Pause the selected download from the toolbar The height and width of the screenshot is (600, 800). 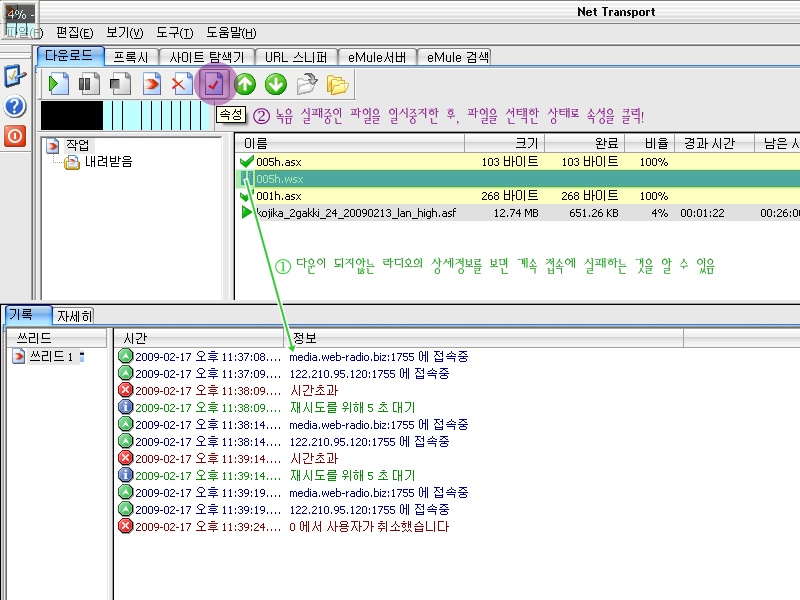click(x=89, y=84)
